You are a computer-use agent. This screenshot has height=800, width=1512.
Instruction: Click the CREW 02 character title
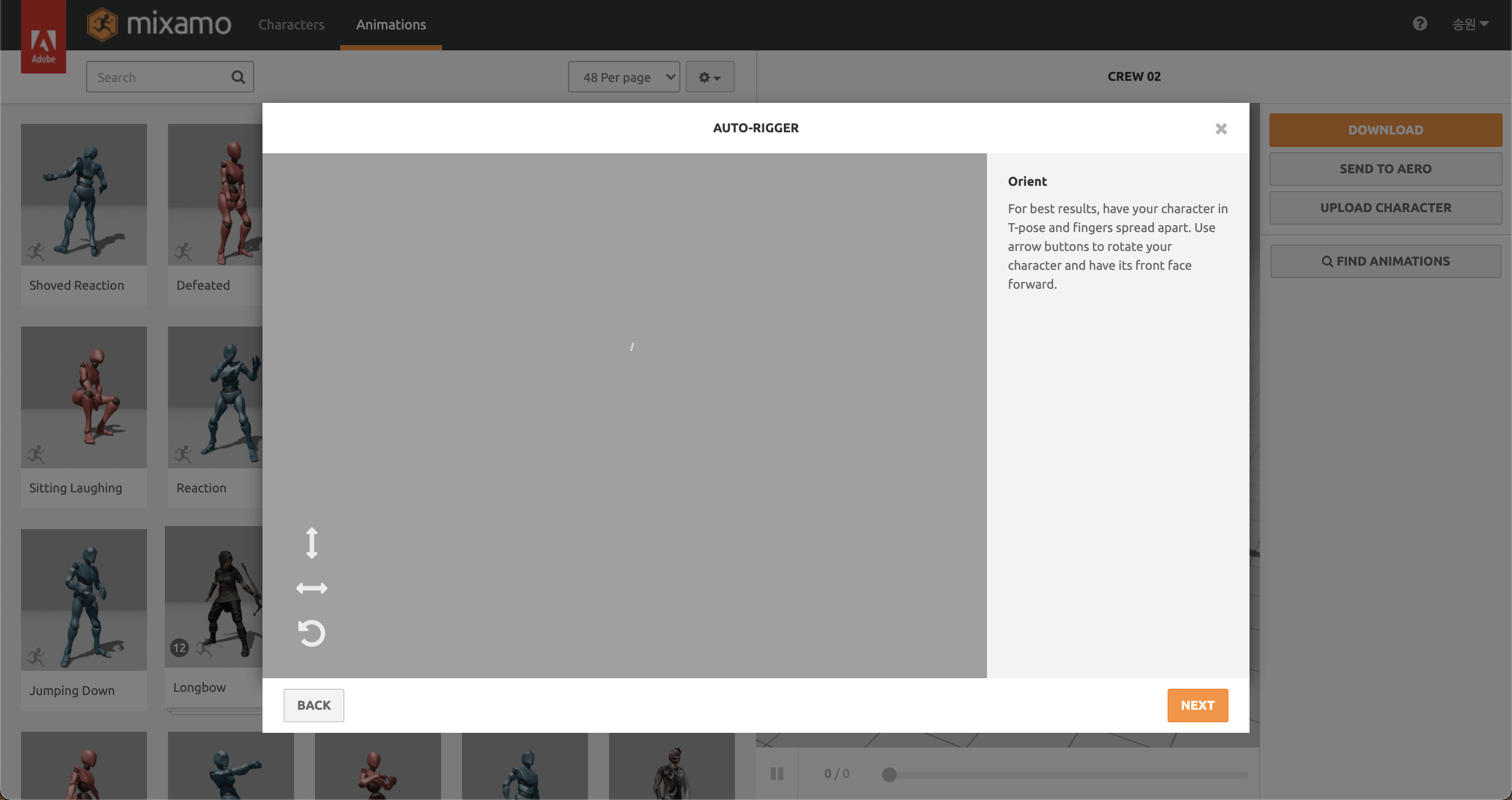(x=1133, y=76)
